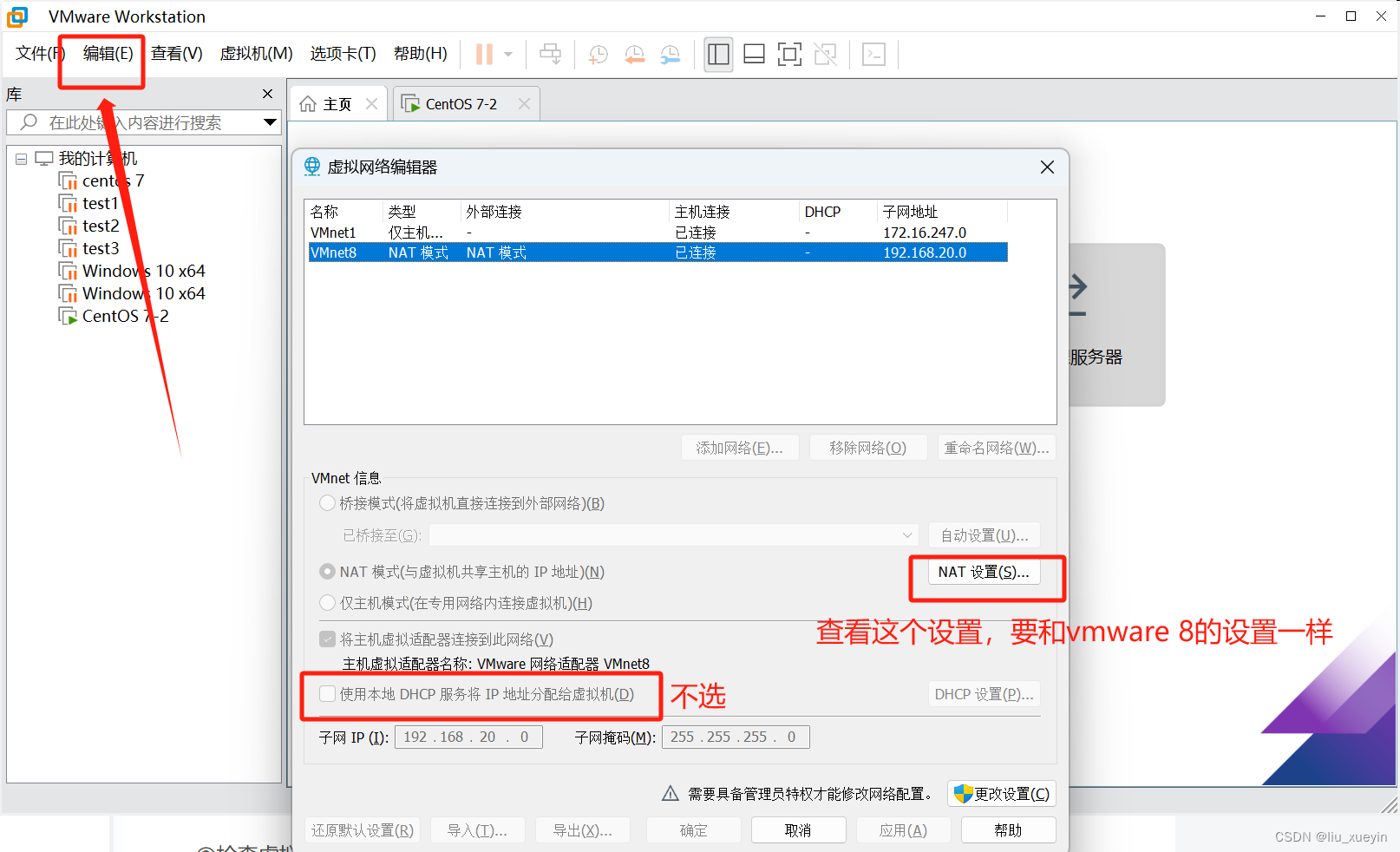Click the library search input field

tap(143, 122)
